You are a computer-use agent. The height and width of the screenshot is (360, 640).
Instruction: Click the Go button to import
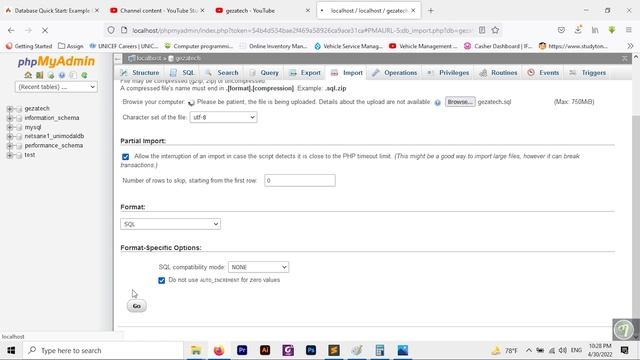point(137,306)
